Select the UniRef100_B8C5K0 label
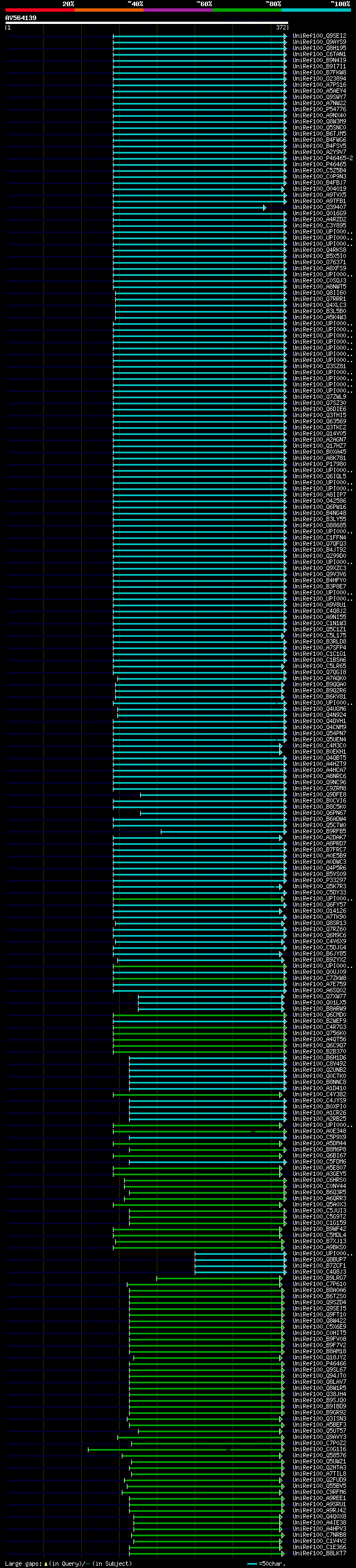 click(319, 807)
